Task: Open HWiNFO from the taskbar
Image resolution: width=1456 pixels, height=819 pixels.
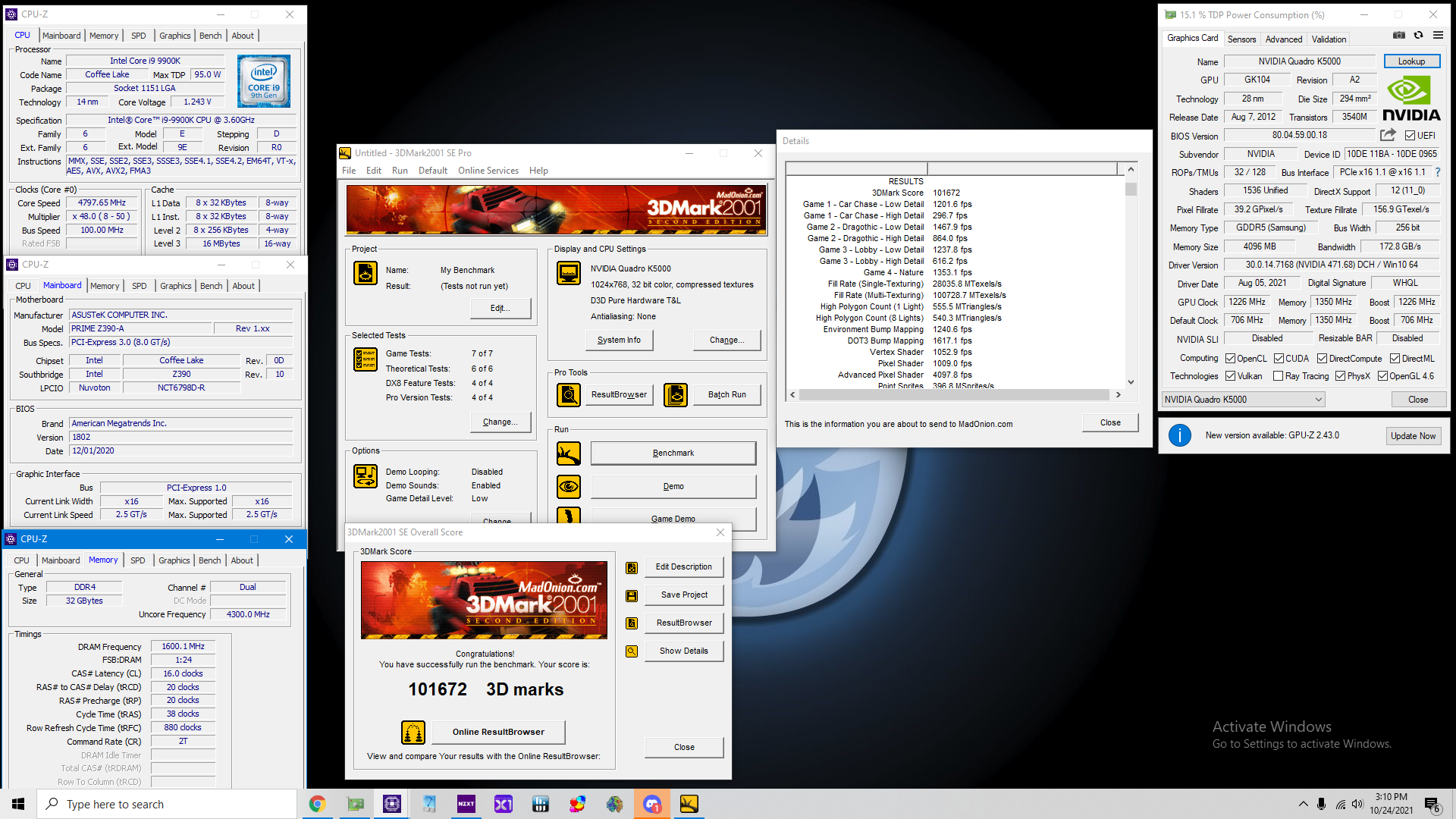Action: (541, 804)
